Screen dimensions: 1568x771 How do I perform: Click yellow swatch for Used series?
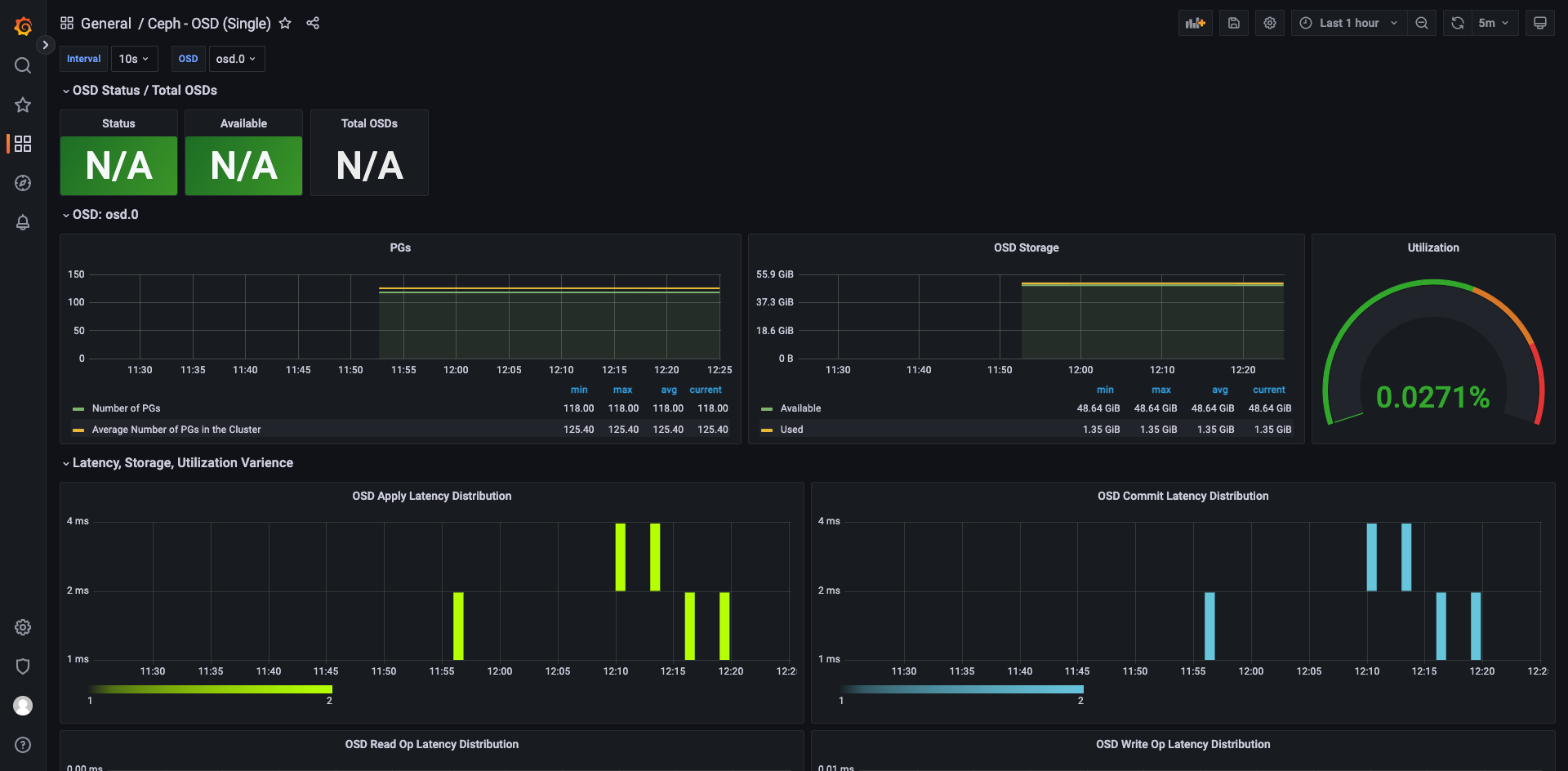pos(767,430)
